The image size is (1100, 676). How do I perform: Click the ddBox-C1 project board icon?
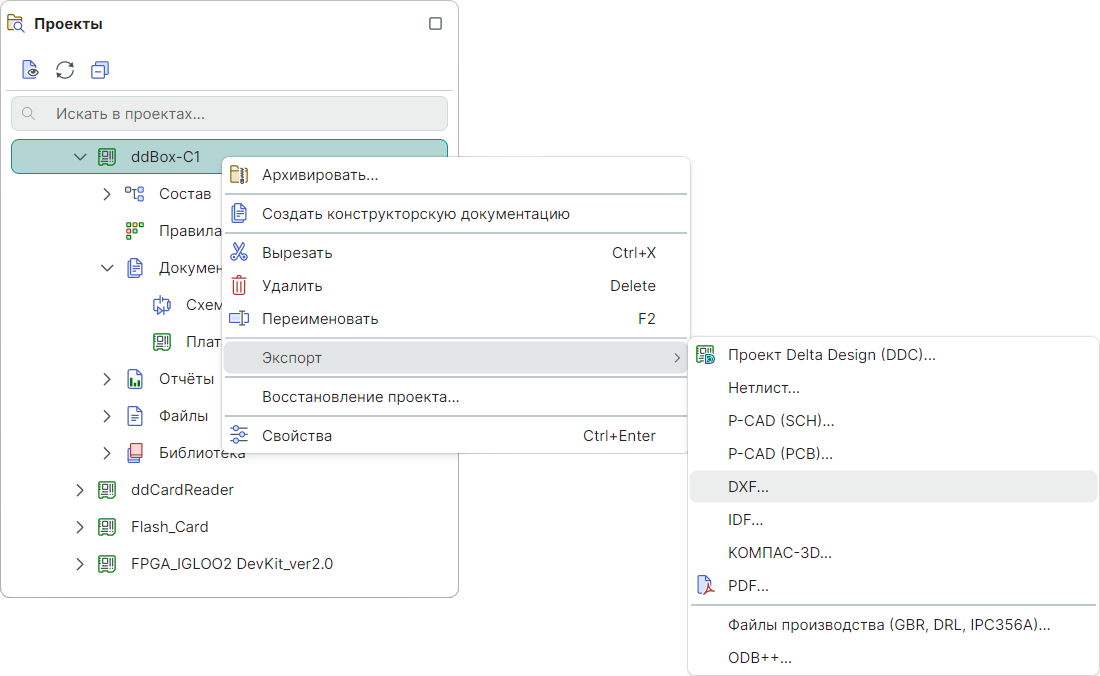(x=107, y=156)
